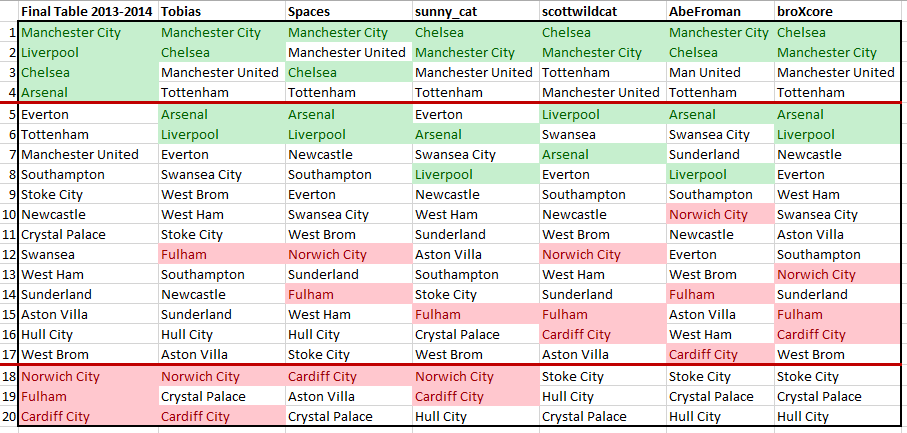907x433 pixels.
Task: Click Stoke City in Final Table column
Action: (88, 195)
